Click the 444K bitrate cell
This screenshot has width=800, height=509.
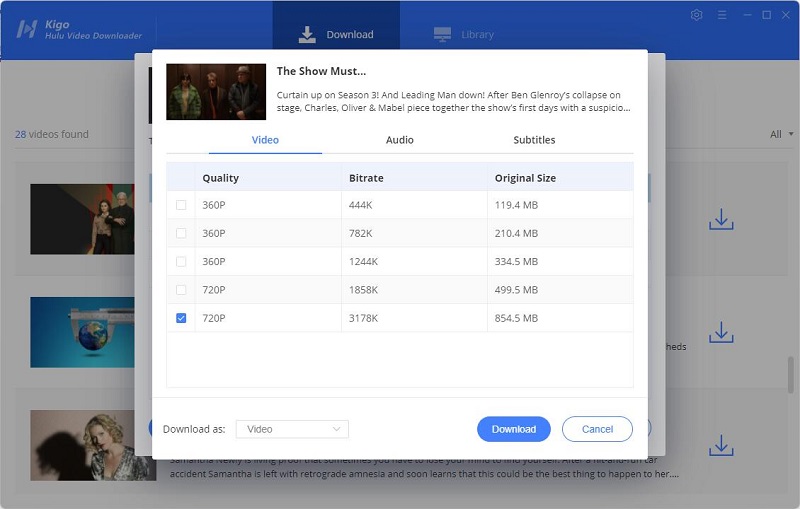pyautogui.click(x=414, y=205)
